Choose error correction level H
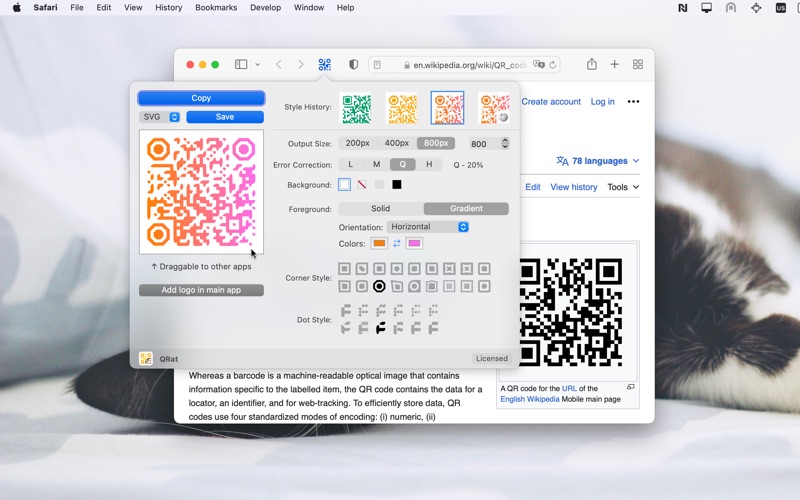The image size is (800, 500). [x=429, y=164]
